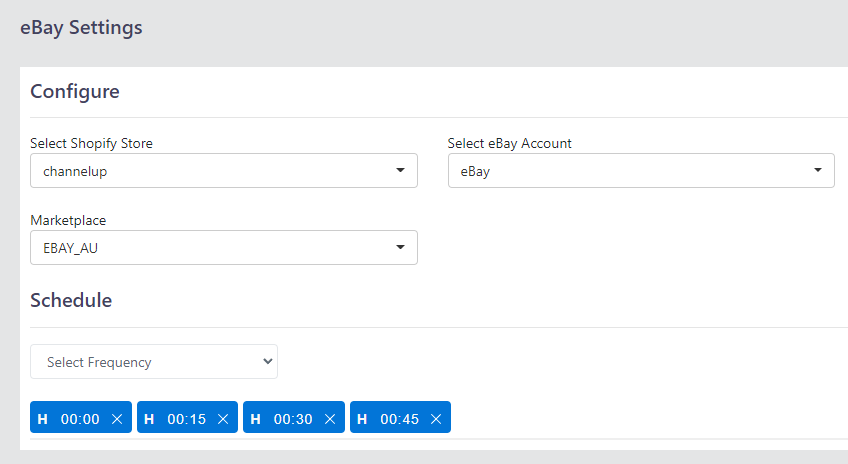Remove the 00:15 hourly schedule tag
This screenshot has height=464, width=848.
click(x=223, y=419)
